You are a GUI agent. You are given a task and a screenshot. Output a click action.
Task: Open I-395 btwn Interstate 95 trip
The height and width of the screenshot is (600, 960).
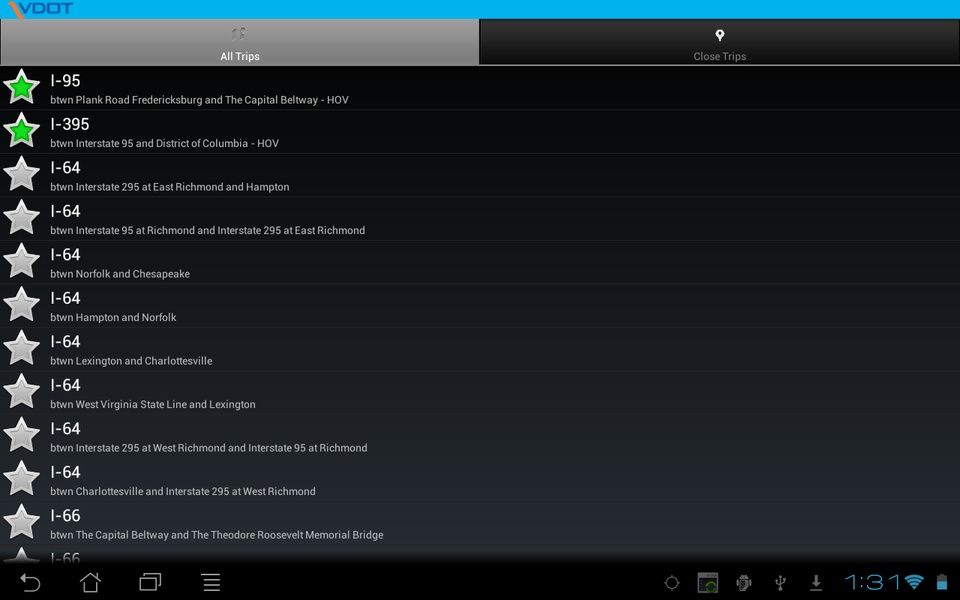coord(480,132)
